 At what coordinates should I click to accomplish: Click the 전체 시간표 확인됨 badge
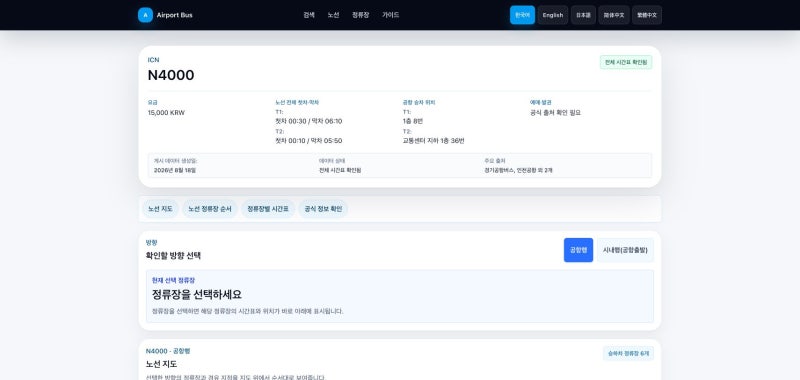click(626, 62)
